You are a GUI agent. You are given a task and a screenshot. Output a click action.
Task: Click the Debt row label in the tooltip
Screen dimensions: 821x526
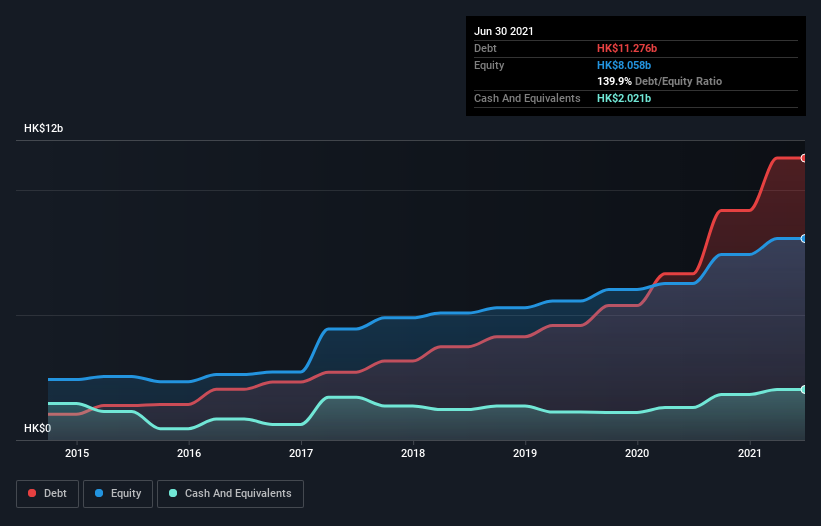[485, 48]
